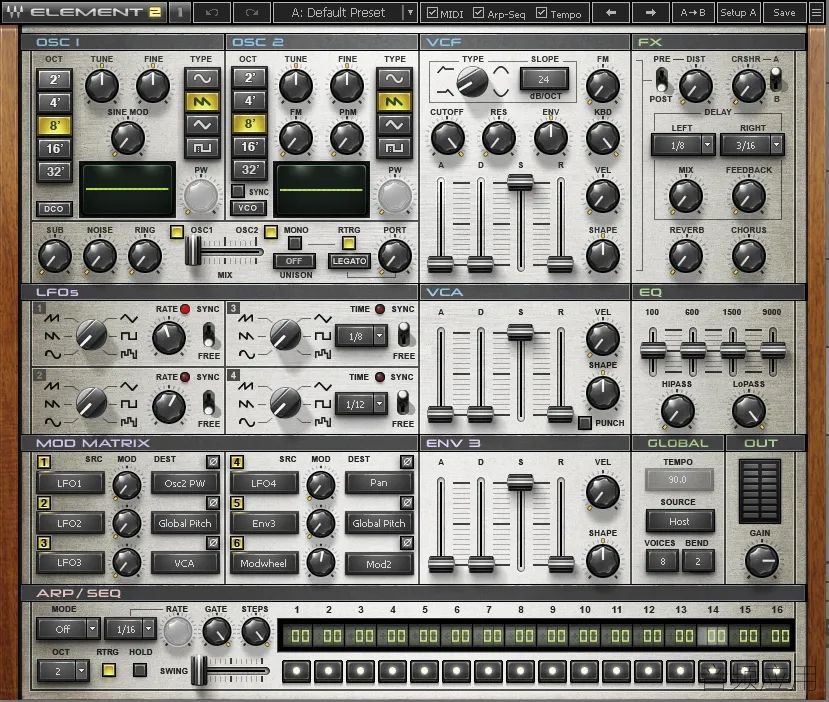Click the Setup A button
Screen dimensions: 829x702
[x=738, y=13]
